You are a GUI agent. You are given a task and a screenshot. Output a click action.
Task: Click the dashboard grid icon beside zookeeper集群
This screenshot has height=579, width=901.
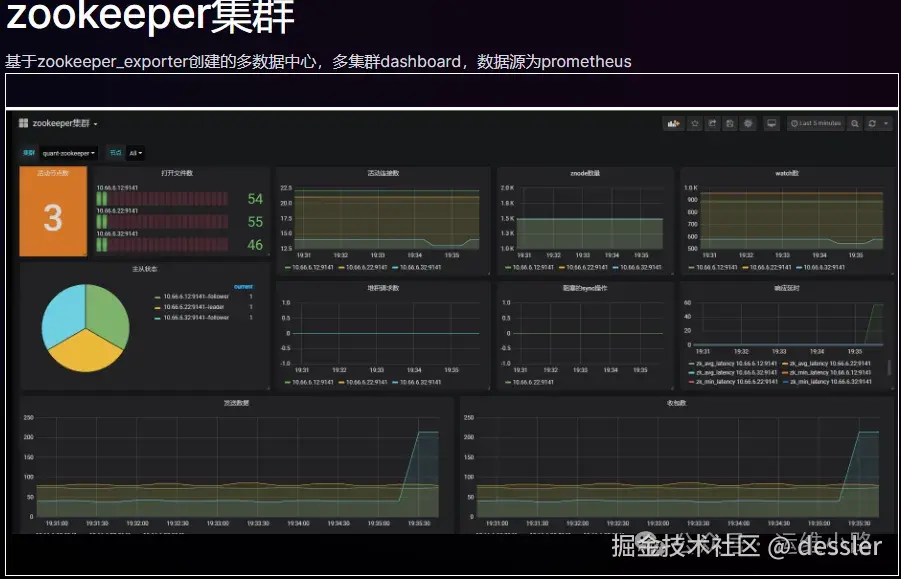[x=24, y=123]
